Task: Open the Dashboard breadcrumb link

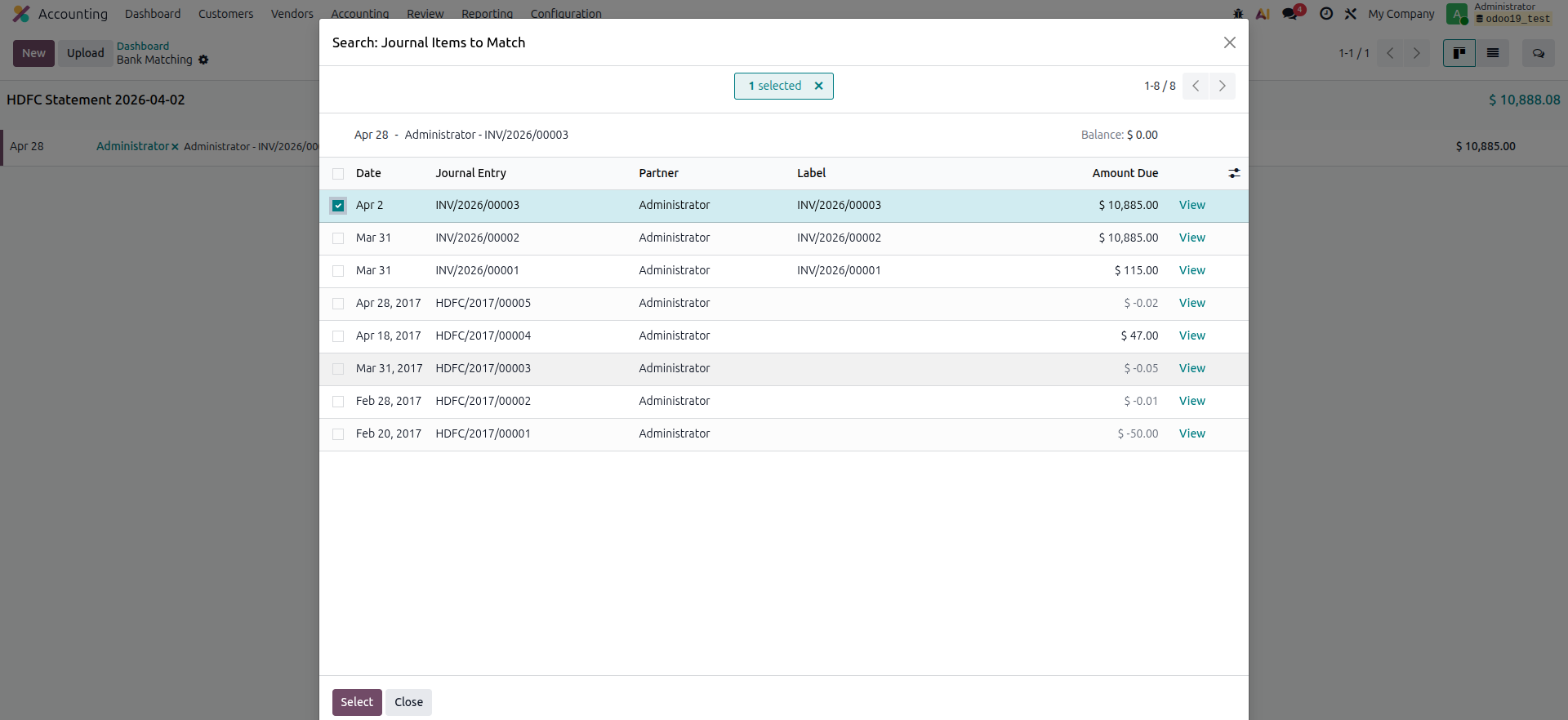Action: click(143, 46)
